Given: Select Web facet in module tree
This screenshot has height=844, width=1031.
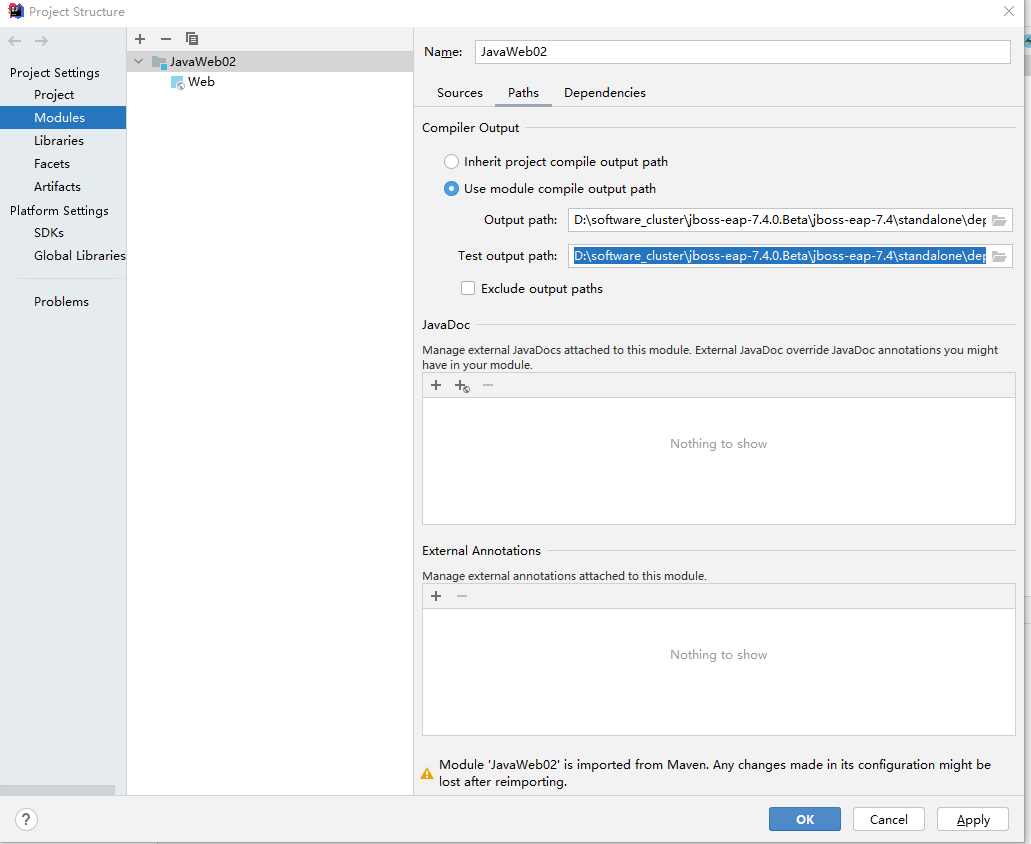Looking at the screenshot, I should point(201,82).
